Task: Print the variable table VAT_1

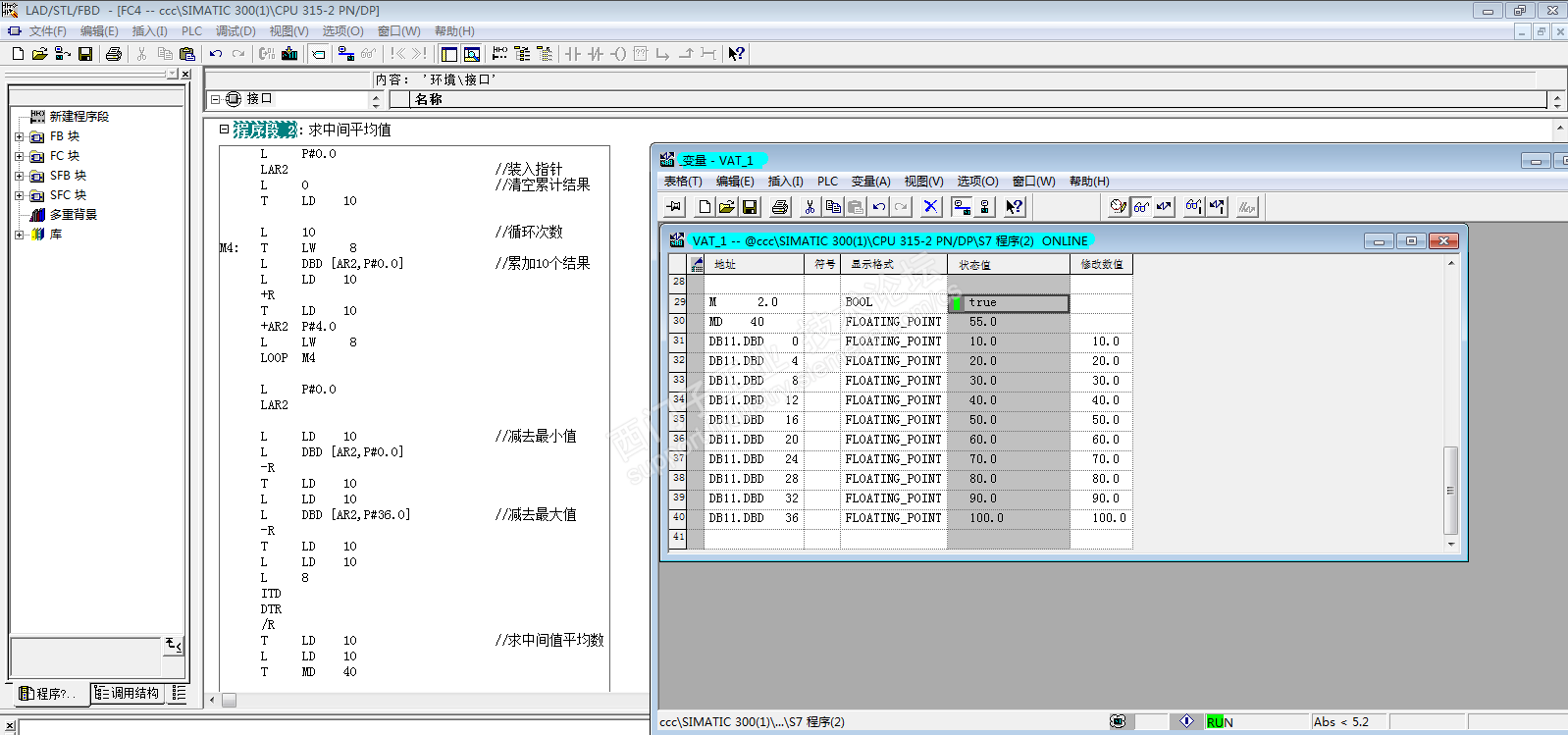Action: 780,206
